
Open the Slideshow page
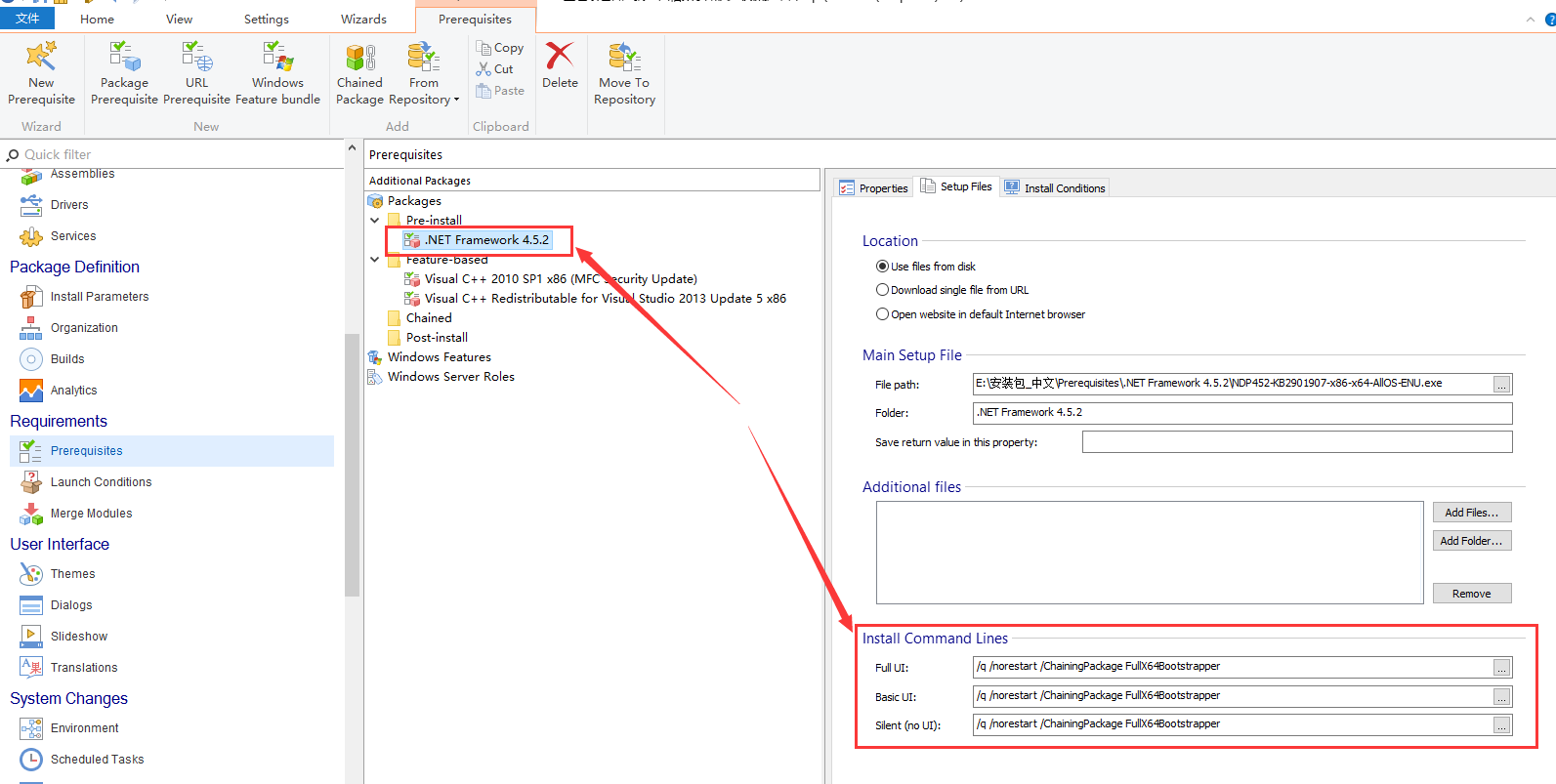[79, 637]
